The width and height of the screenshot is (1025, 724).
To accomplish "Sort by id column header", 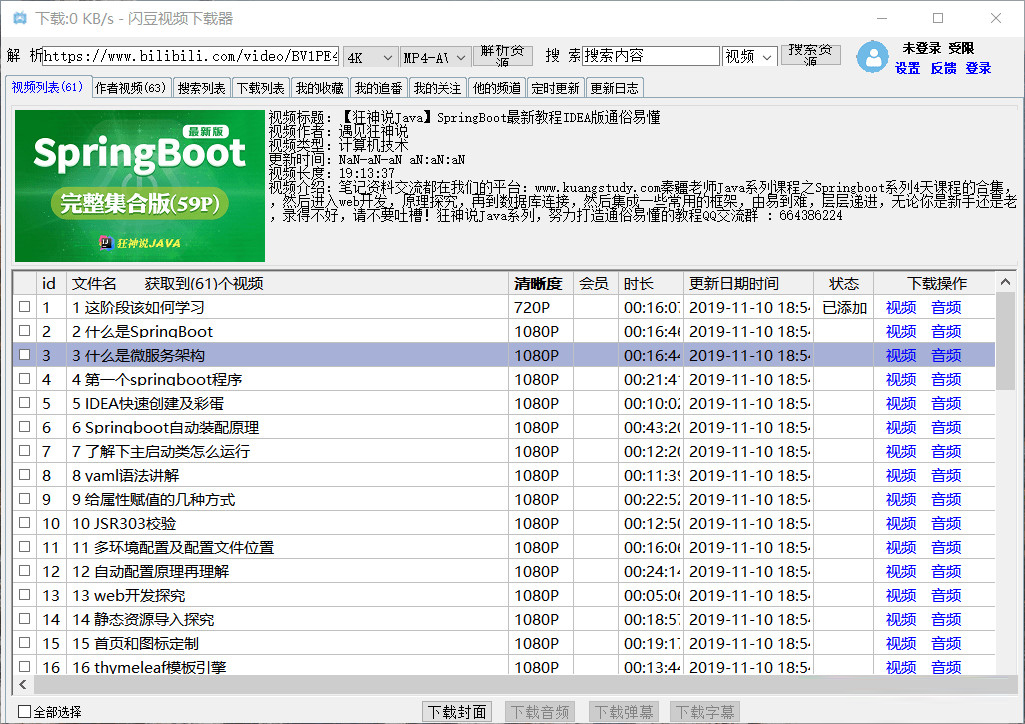I will tap(51, 284).
